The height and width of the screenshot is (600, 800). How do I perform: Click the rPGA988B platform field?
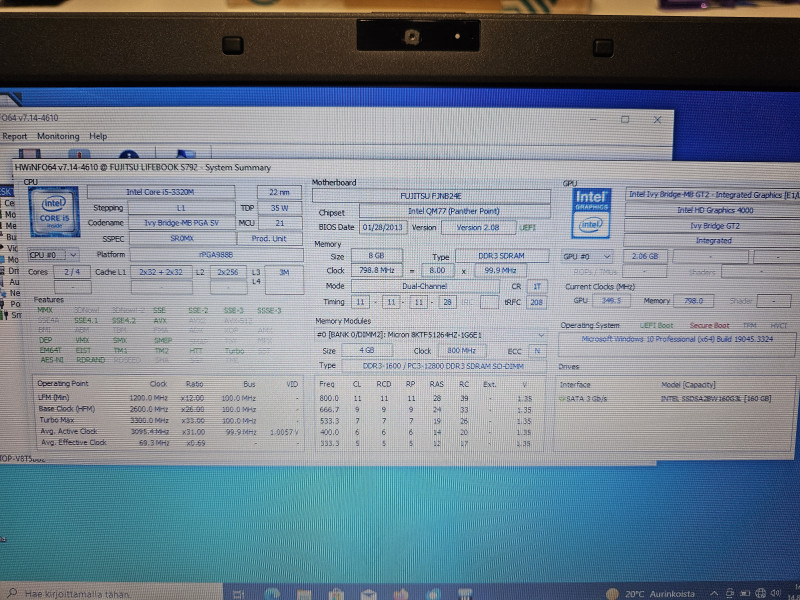click(216, 255)
